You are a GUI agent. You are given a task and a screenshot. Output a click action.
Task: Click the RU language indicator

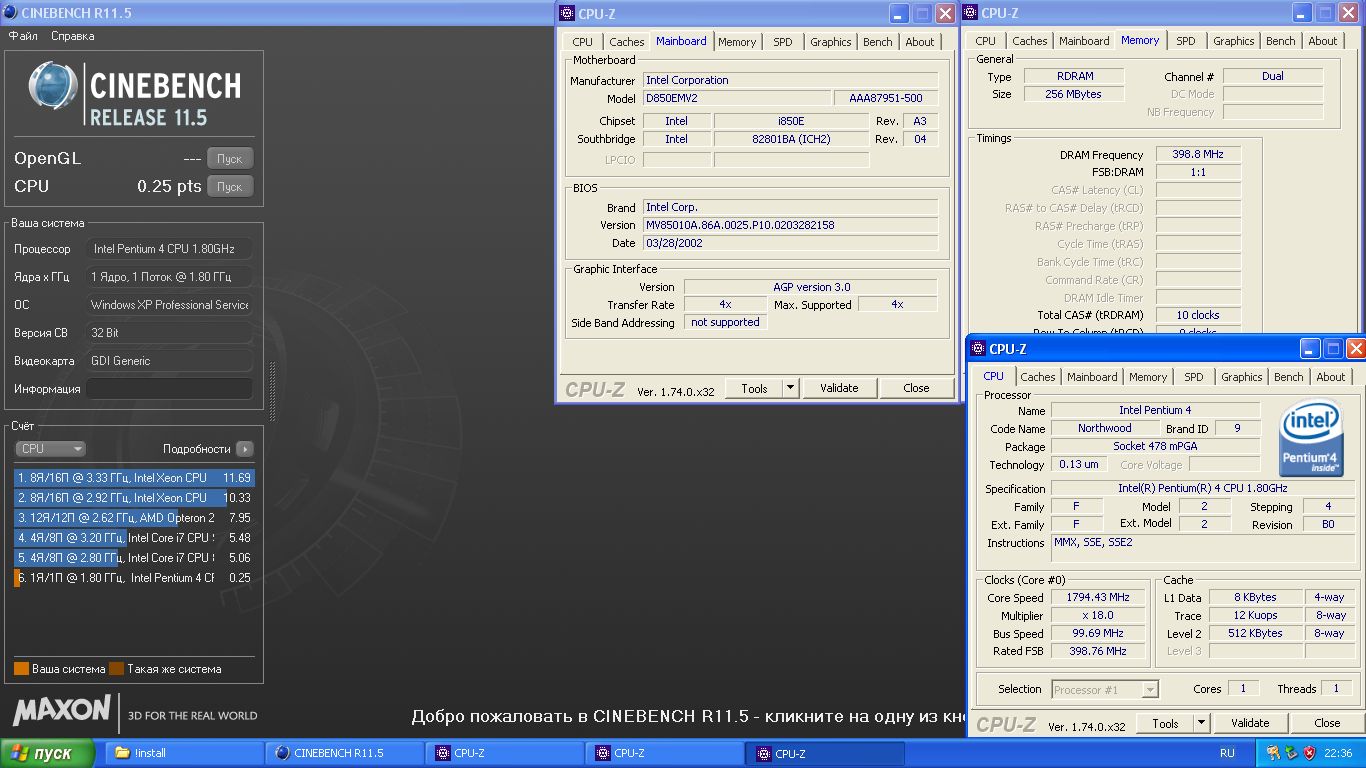point(1227,753)
